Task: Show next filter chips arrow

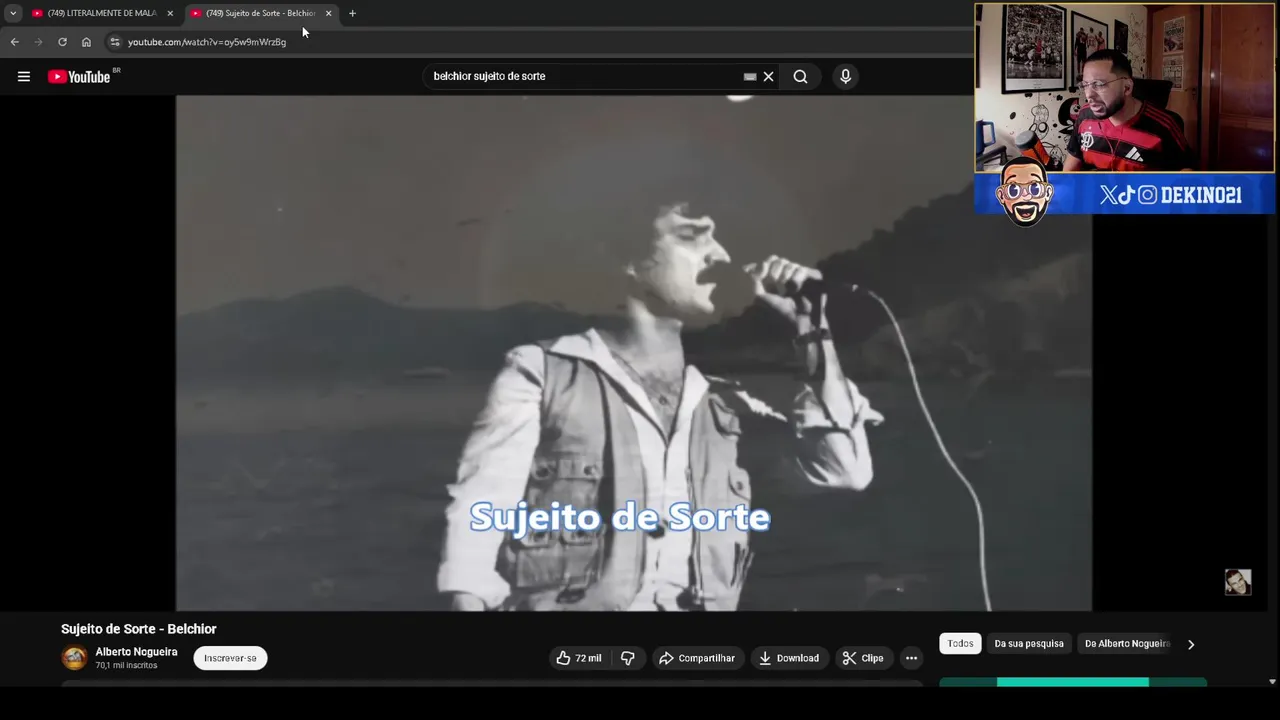Action: point(1191,644)
